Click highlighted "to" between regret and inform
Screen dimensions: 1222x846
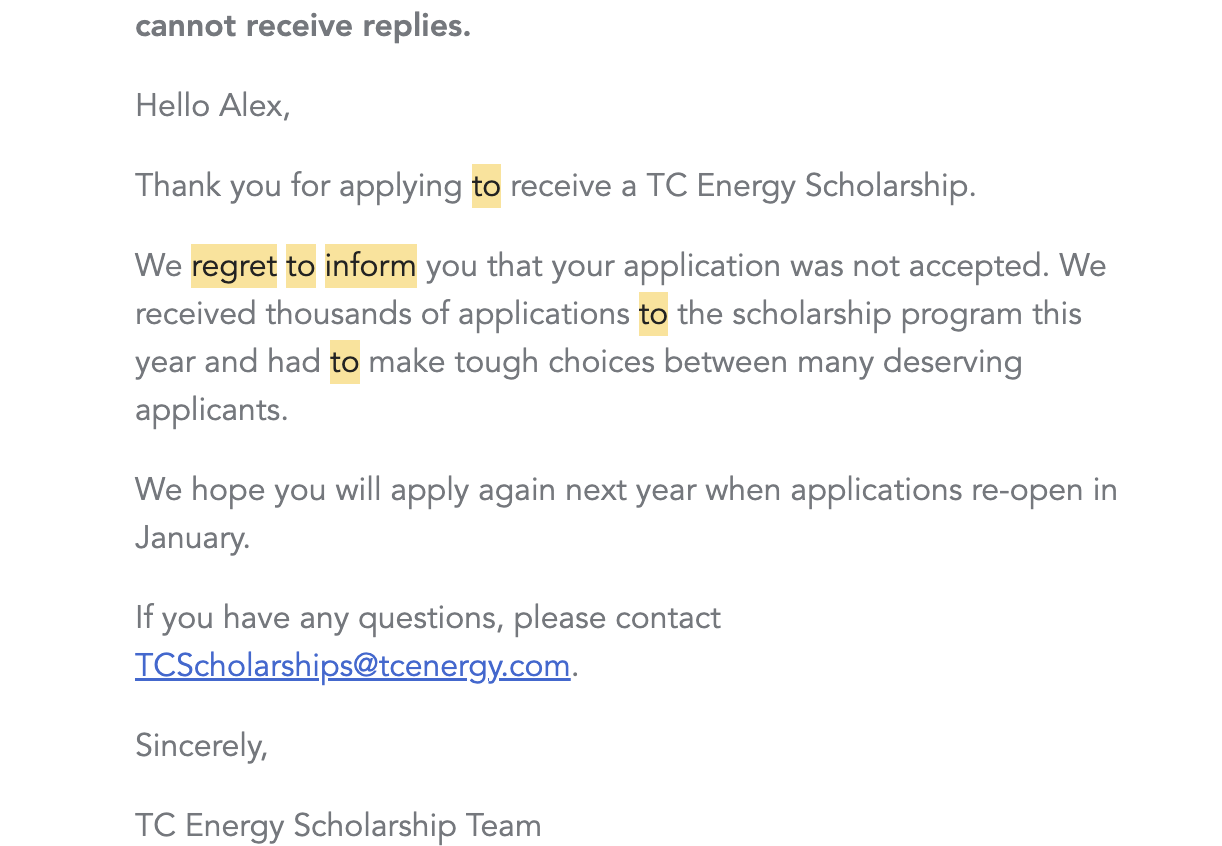(x=300, y=266)
